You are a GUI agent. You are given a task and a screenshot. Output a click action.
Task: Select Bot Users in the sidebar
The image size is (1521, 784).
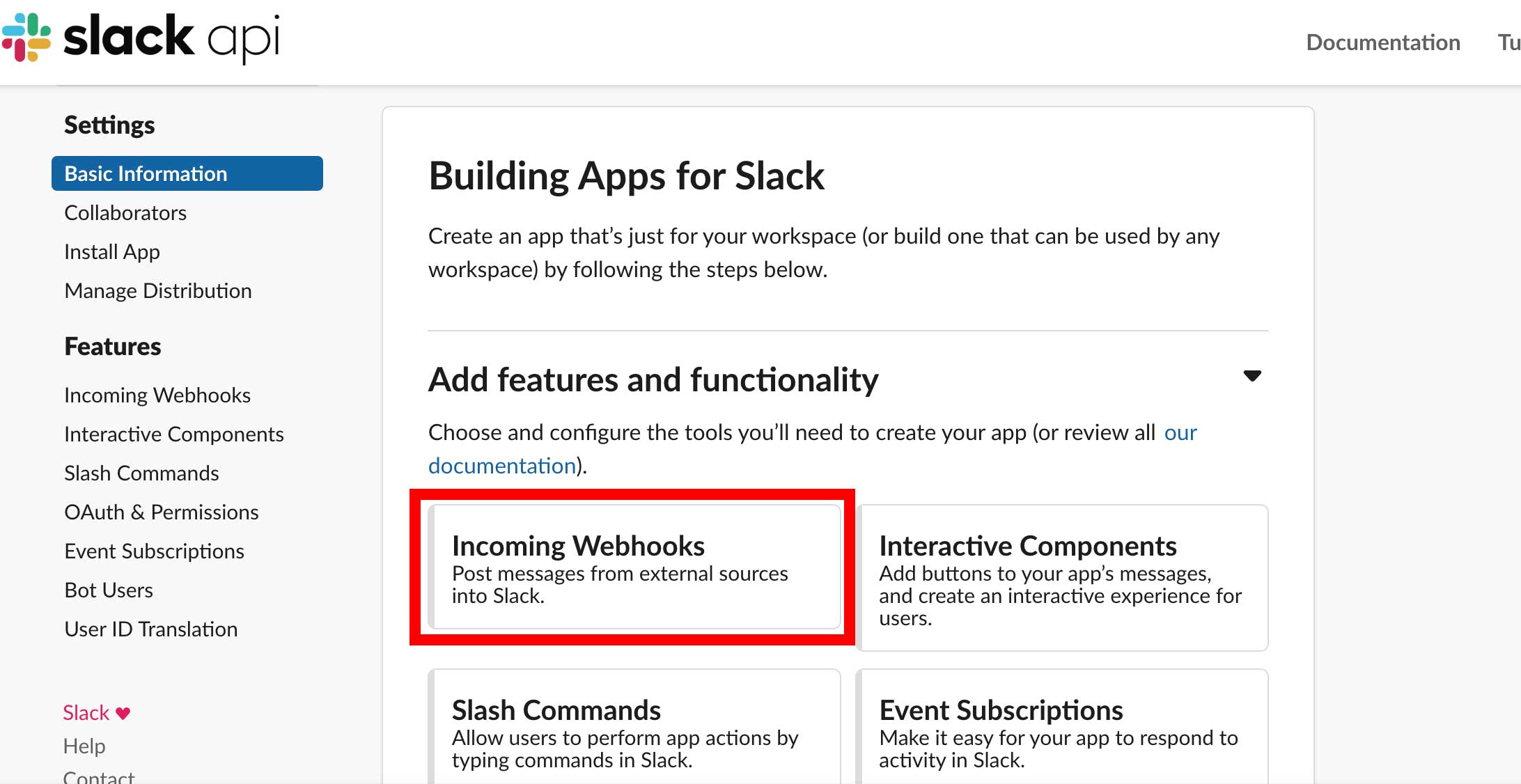(109, 590)
